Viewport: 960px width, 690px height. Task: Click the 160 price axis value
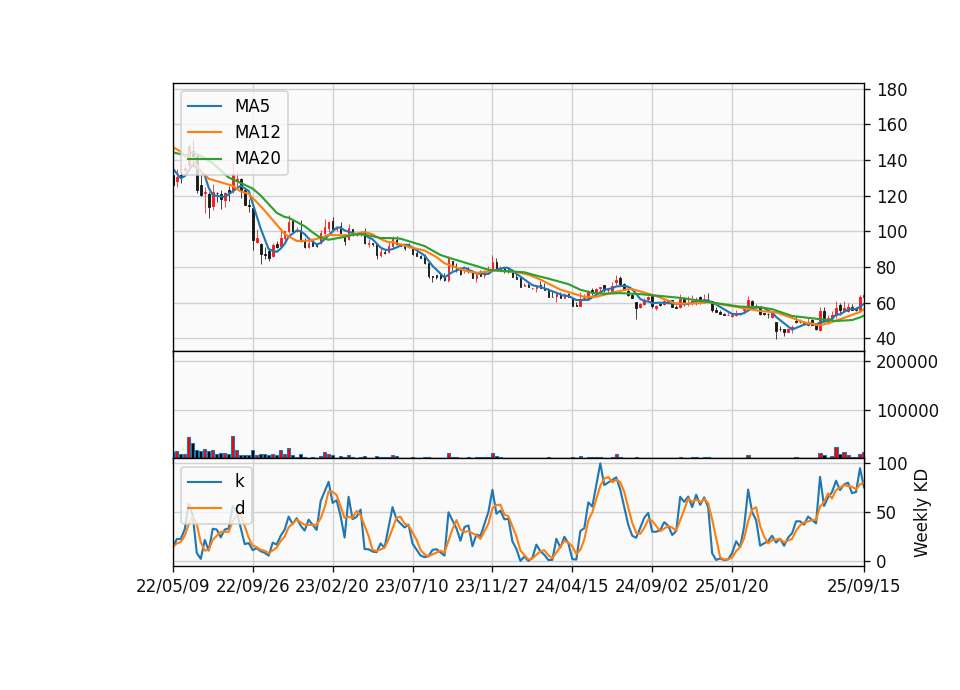coord(892,125)
